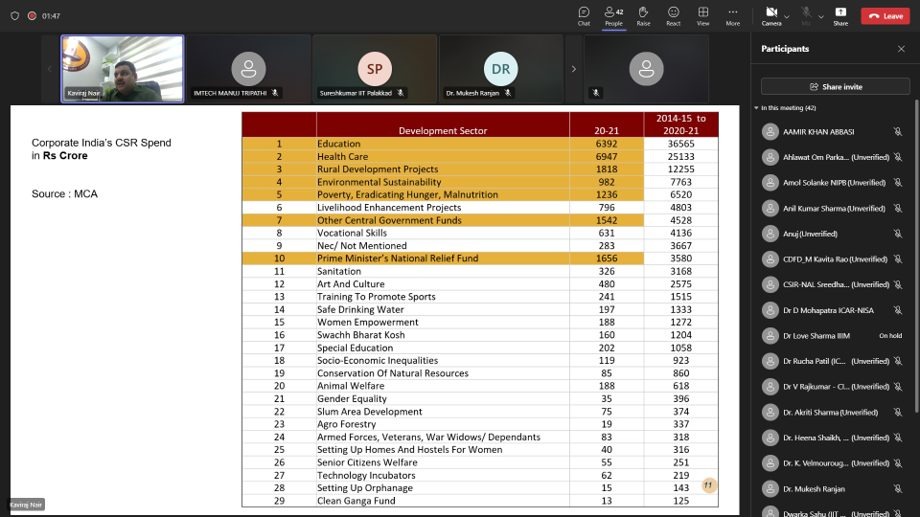Open the More actions menu
This screenshot has height=517, width=920.
(733, 16)
